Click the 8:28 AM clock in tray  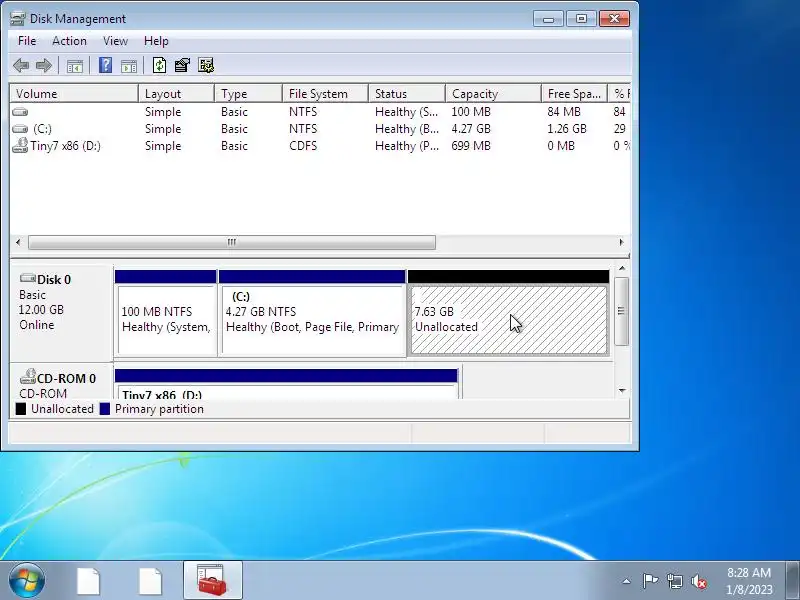(749, 572)
